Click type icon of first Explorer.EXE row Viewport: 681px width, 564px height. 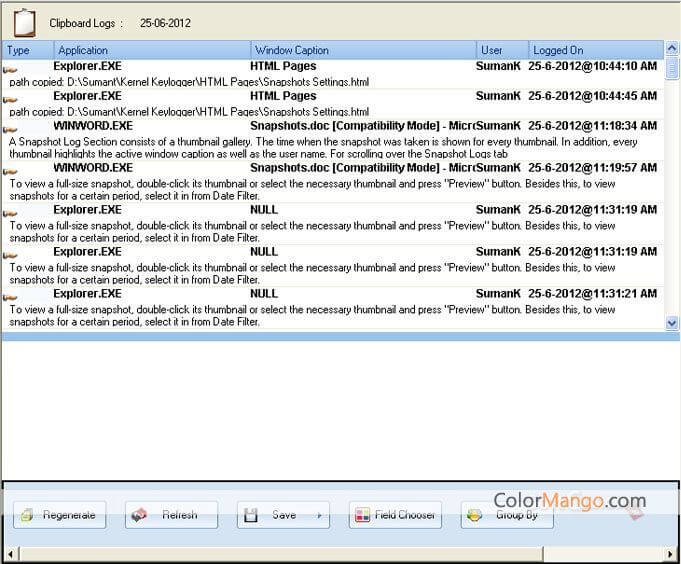pyautogui.click(x=11, y=69)
